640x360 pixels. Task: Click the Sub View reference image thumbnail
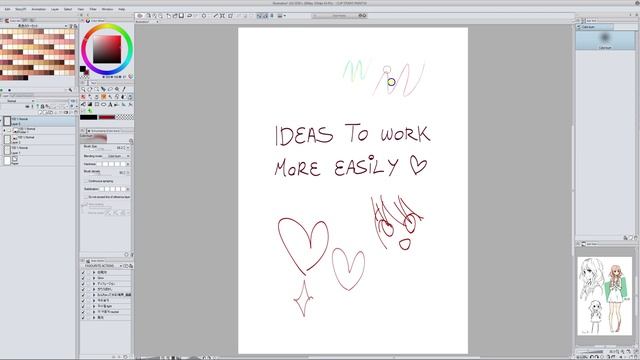[x=604, y=296]
